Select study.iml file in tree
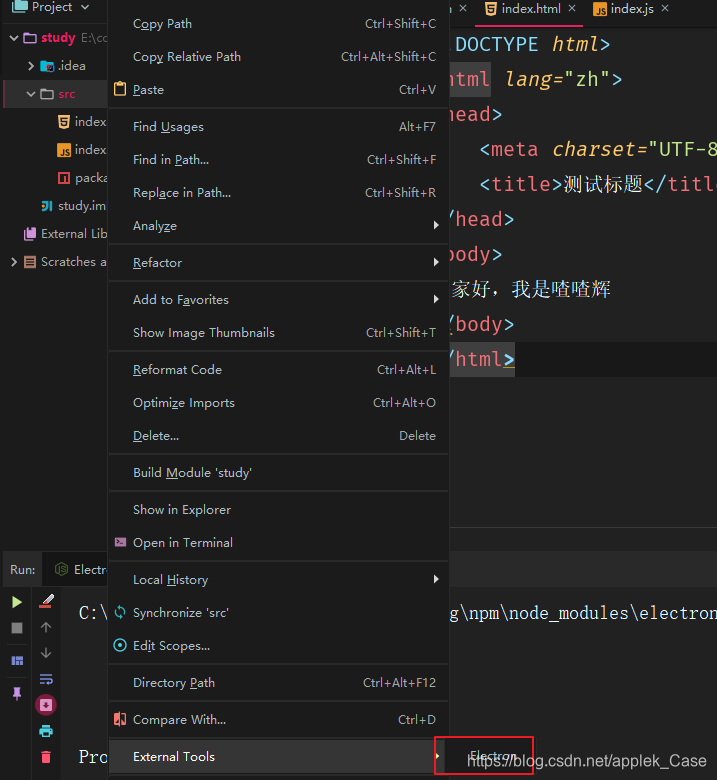This screenshot has width=717, height=780. 74,205
